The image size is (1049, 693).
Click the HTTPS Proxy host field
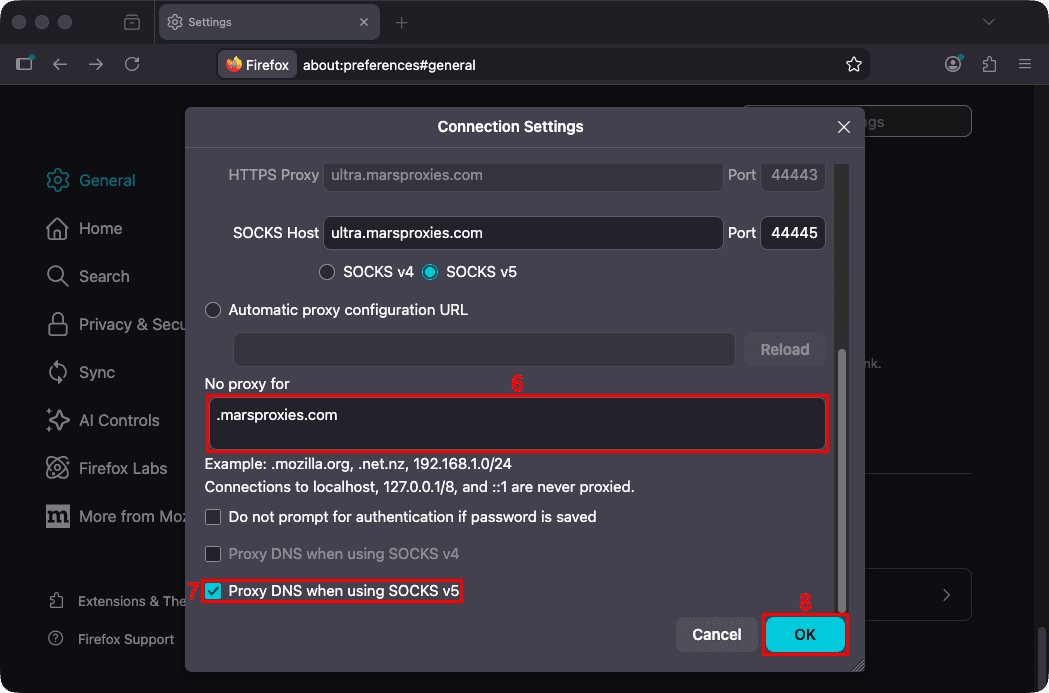pos(522,175)
